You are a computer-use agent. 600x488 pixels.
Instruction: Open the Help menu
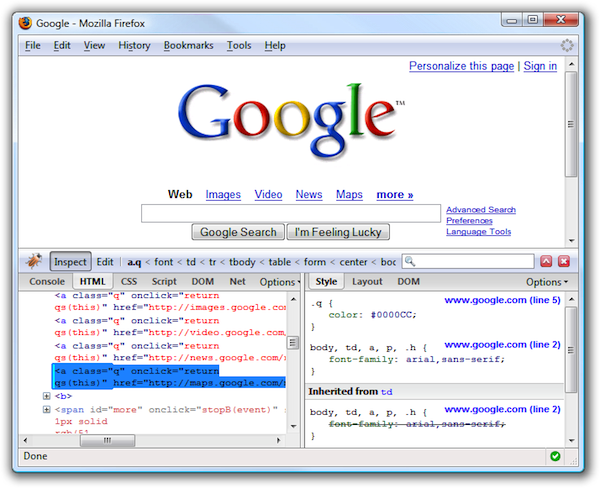click(x=275, y=45)
